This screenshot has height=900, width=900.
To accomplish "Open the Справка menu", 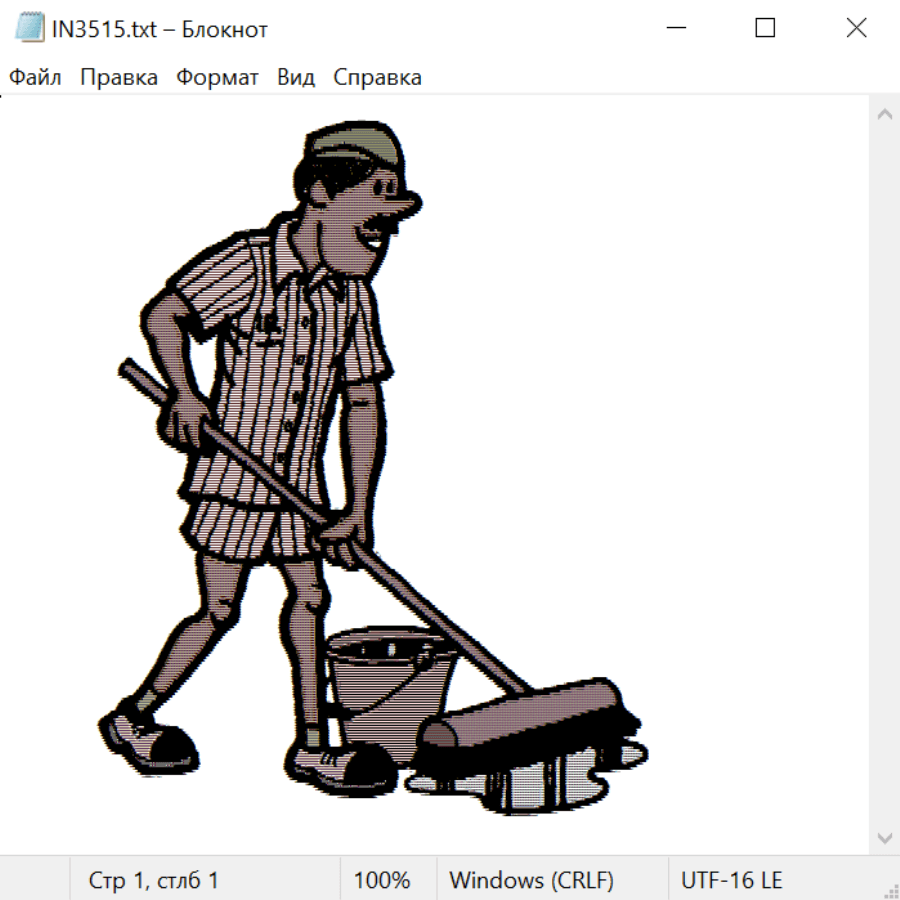I will click(377, 78).
